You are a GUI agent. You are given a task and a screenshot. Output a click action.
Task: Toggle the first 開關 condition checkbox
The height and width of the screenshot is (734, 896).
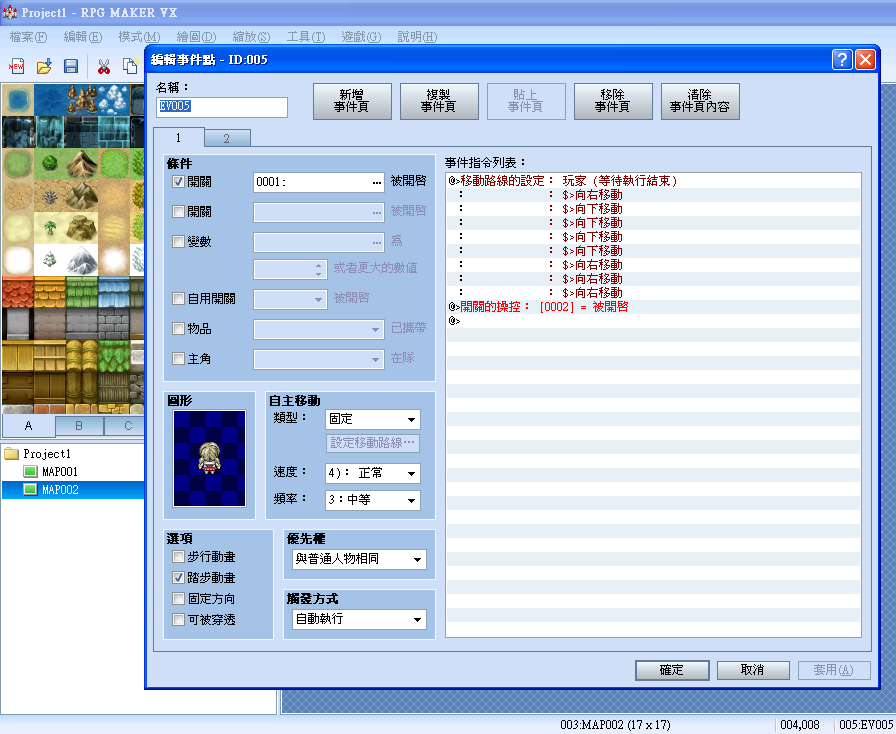(x=178, y=182)
